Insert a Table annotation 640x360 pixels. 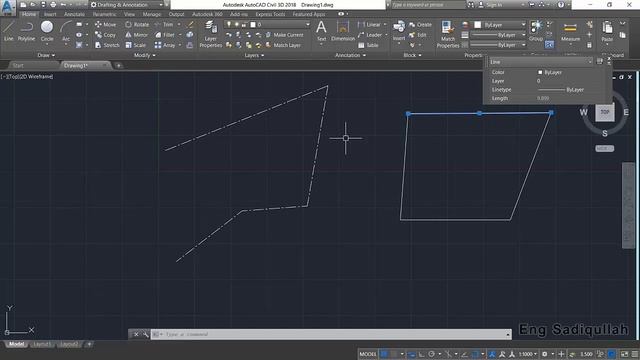pyautogui.click(x=368, y=45)
